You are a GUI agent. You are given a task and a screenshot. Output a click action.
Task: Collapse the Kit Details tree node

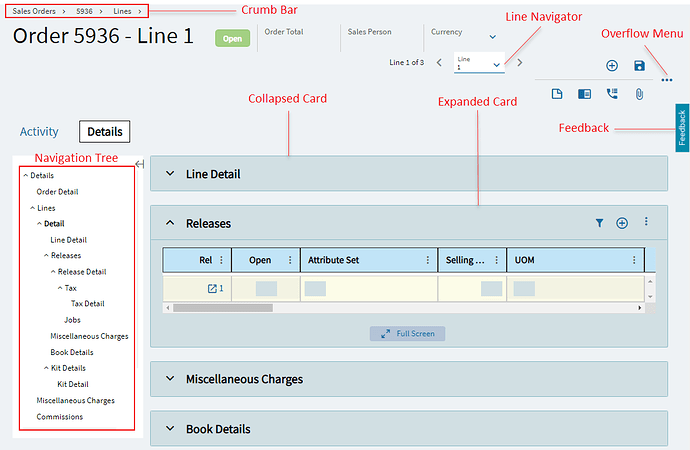coord(46,368)
